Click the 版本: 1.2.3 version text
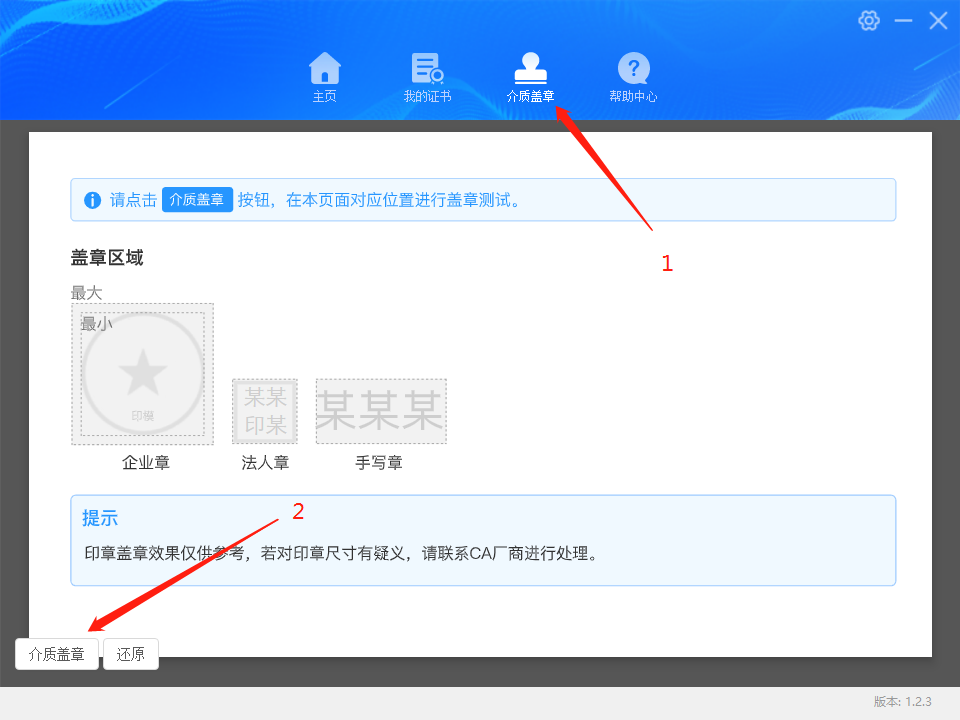 coord(902,702)
